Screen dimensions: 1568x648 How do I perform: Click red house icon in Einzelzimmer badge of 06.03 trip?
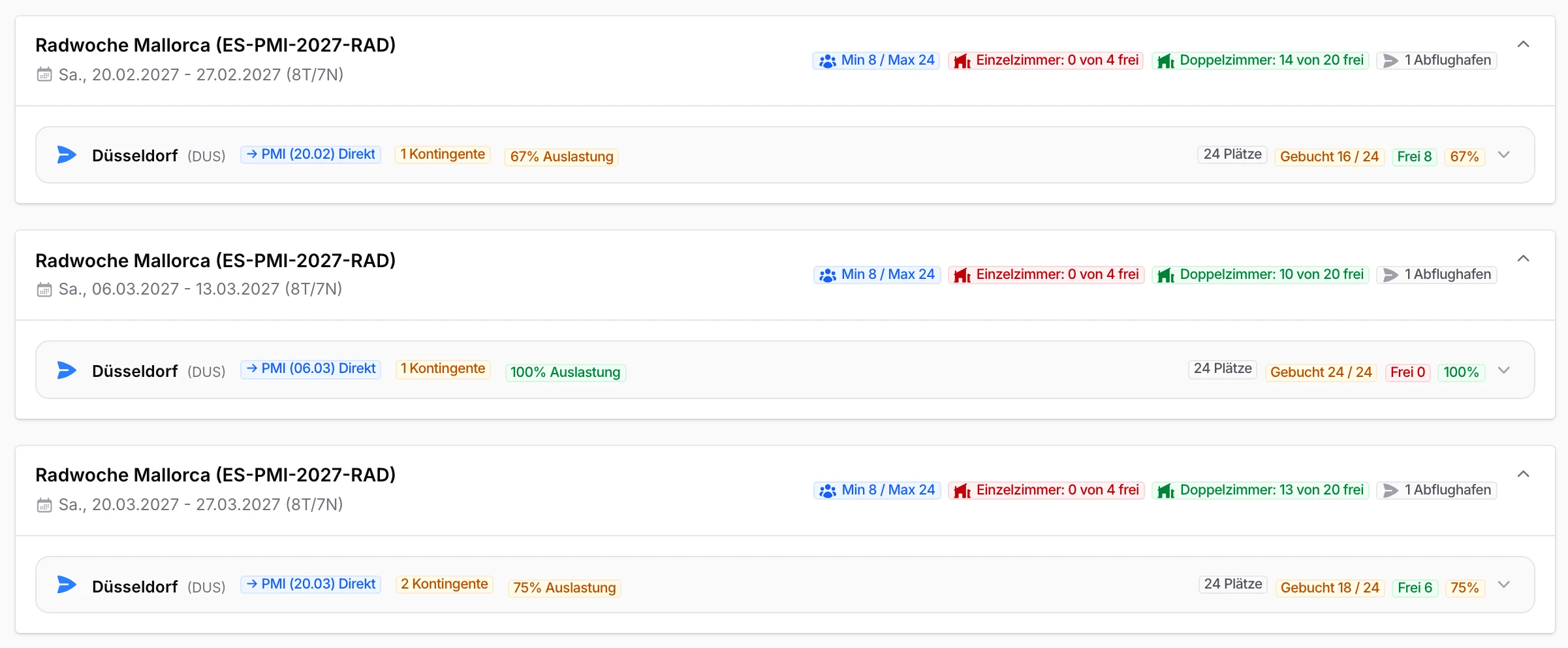pyautogui.click(x=962, y=275)
